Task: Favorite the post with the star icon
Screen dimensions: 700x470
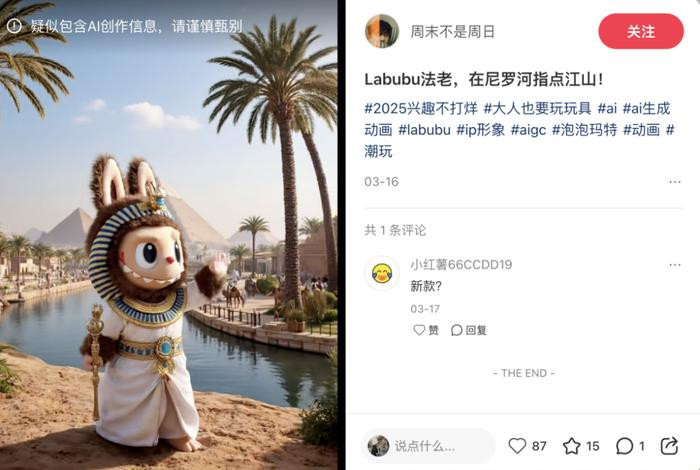Action: tap(571, 446)
